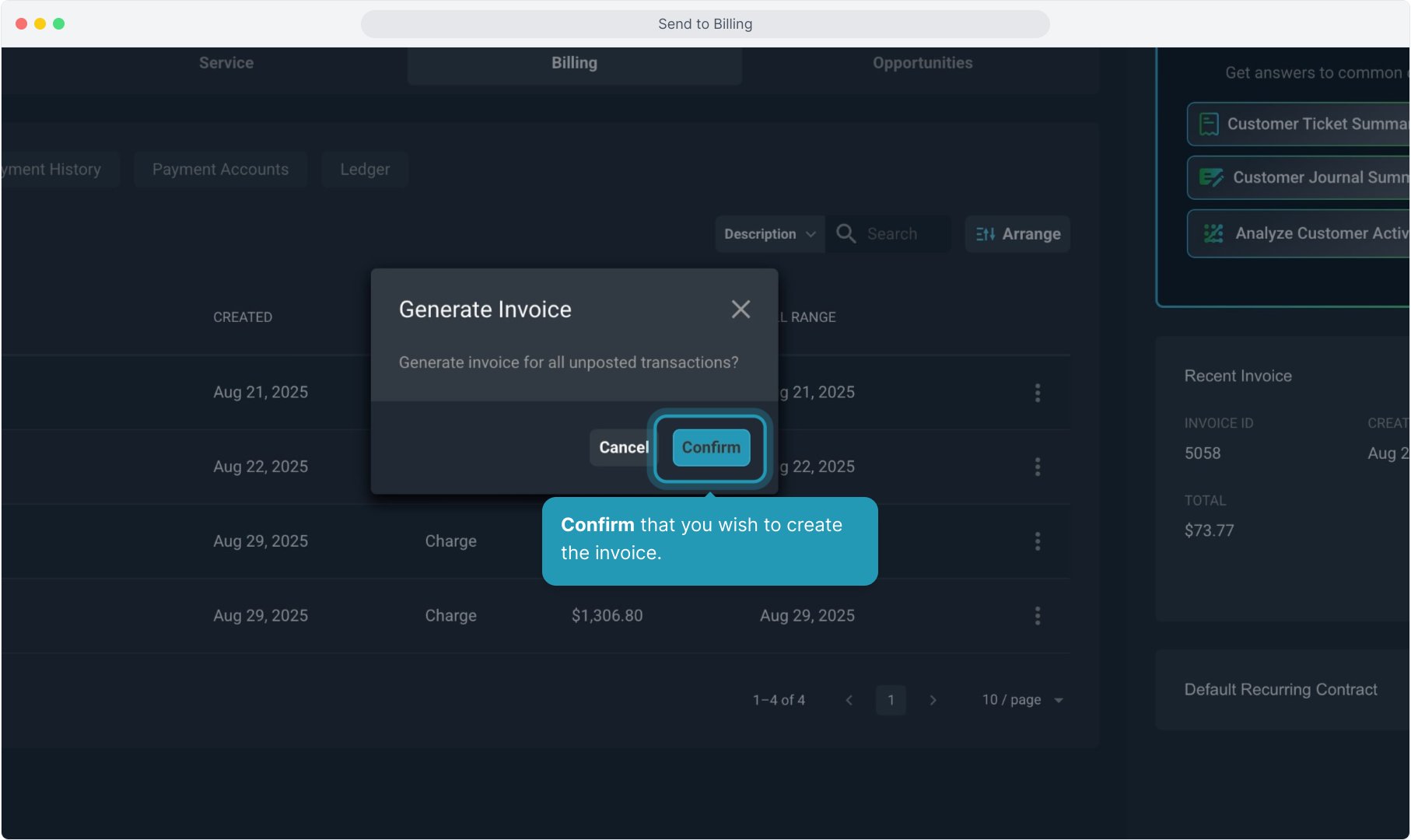Go to next page with right chevron
The height and width of the screenshot is (840, 1411).
933,700
